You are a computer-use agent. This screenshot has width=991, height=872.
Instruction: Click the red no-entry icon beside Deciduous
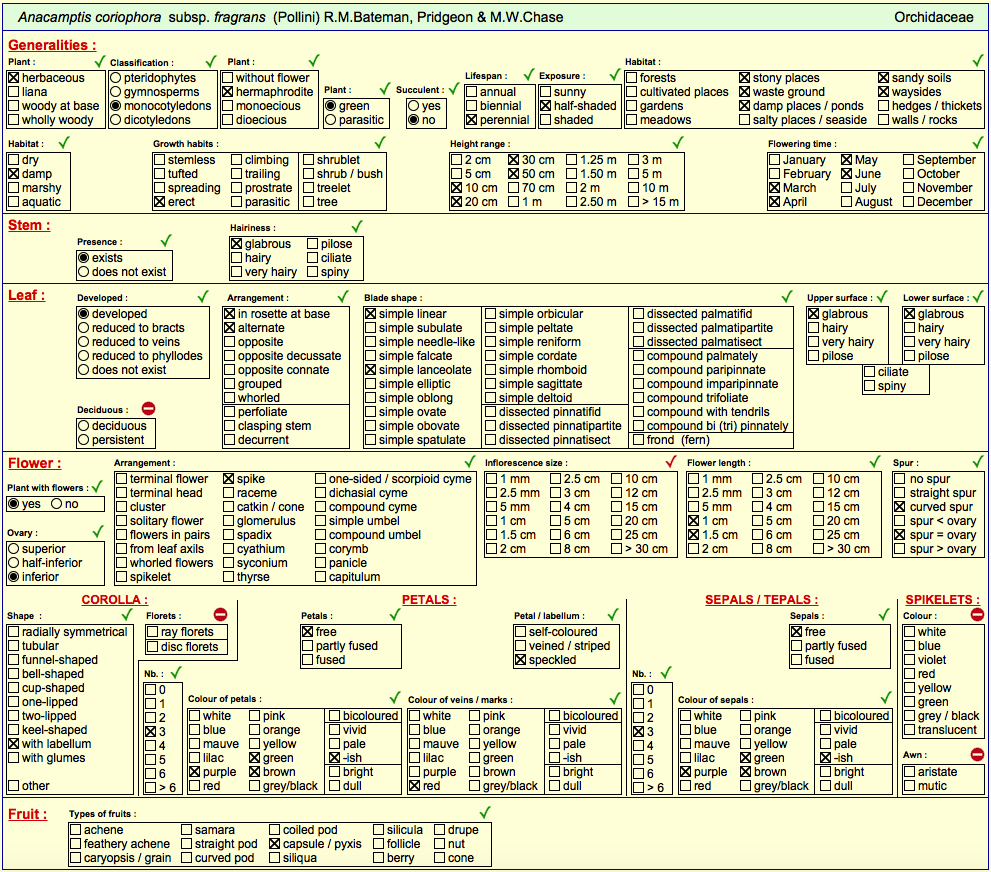coord(149,409)
